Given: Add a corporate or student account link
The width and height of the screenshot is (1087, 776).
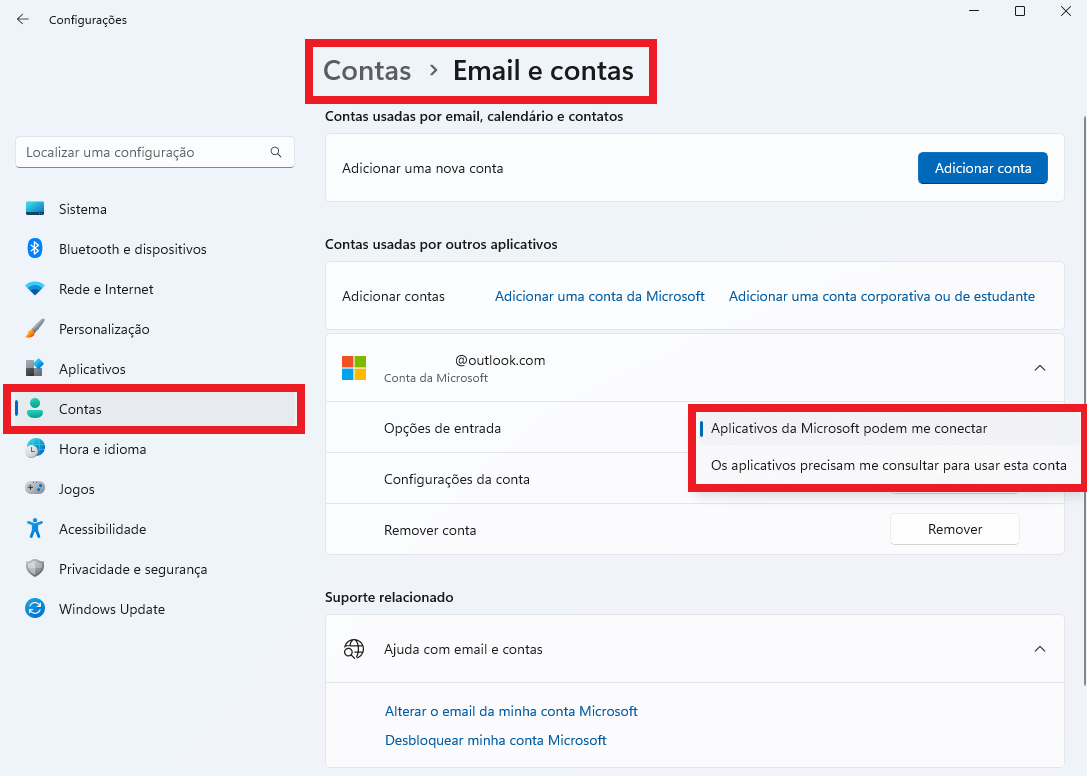Looking at the screenshot, I should point(882,296).
